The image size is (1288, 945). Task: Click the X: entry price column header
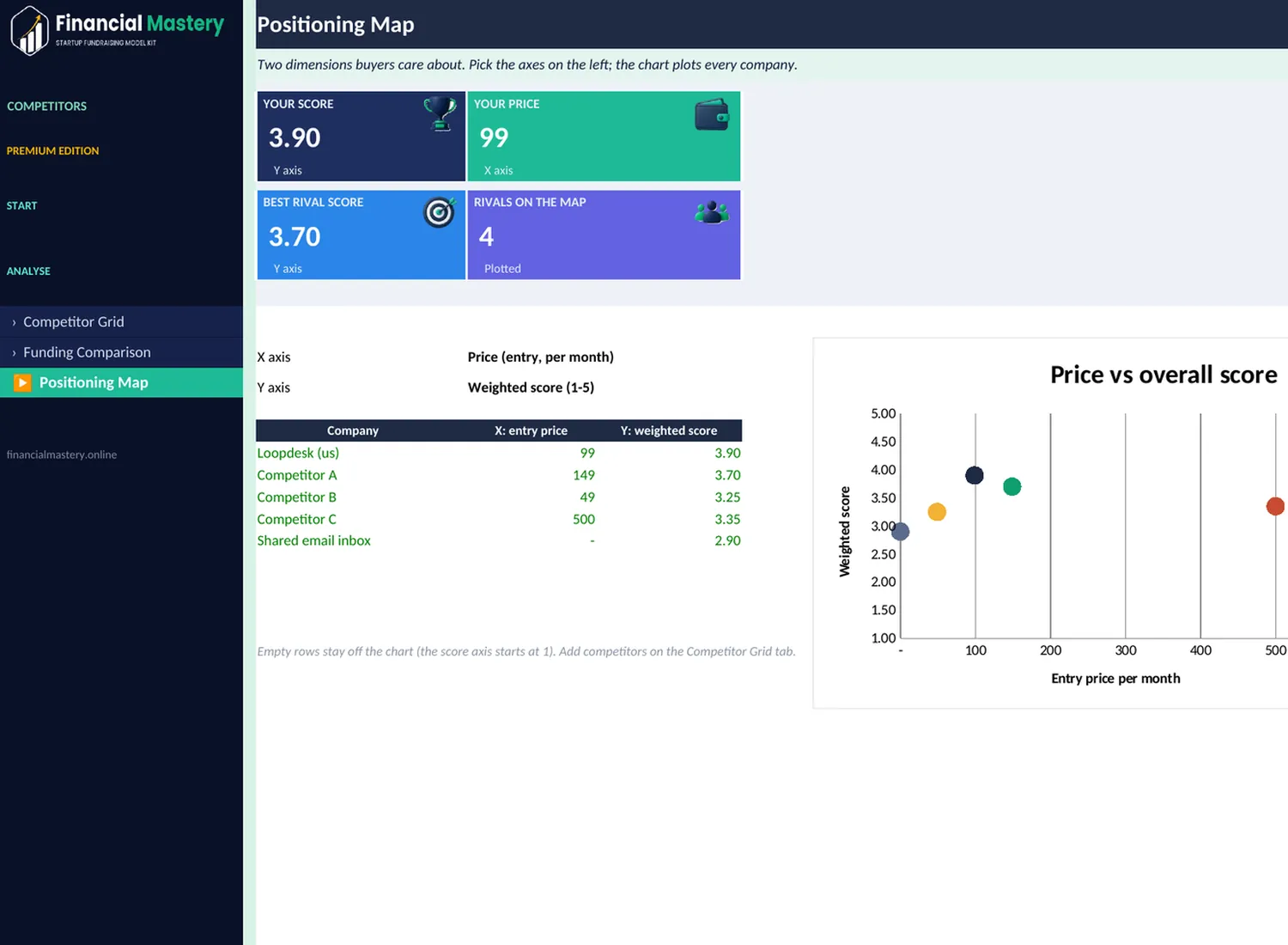531,431
